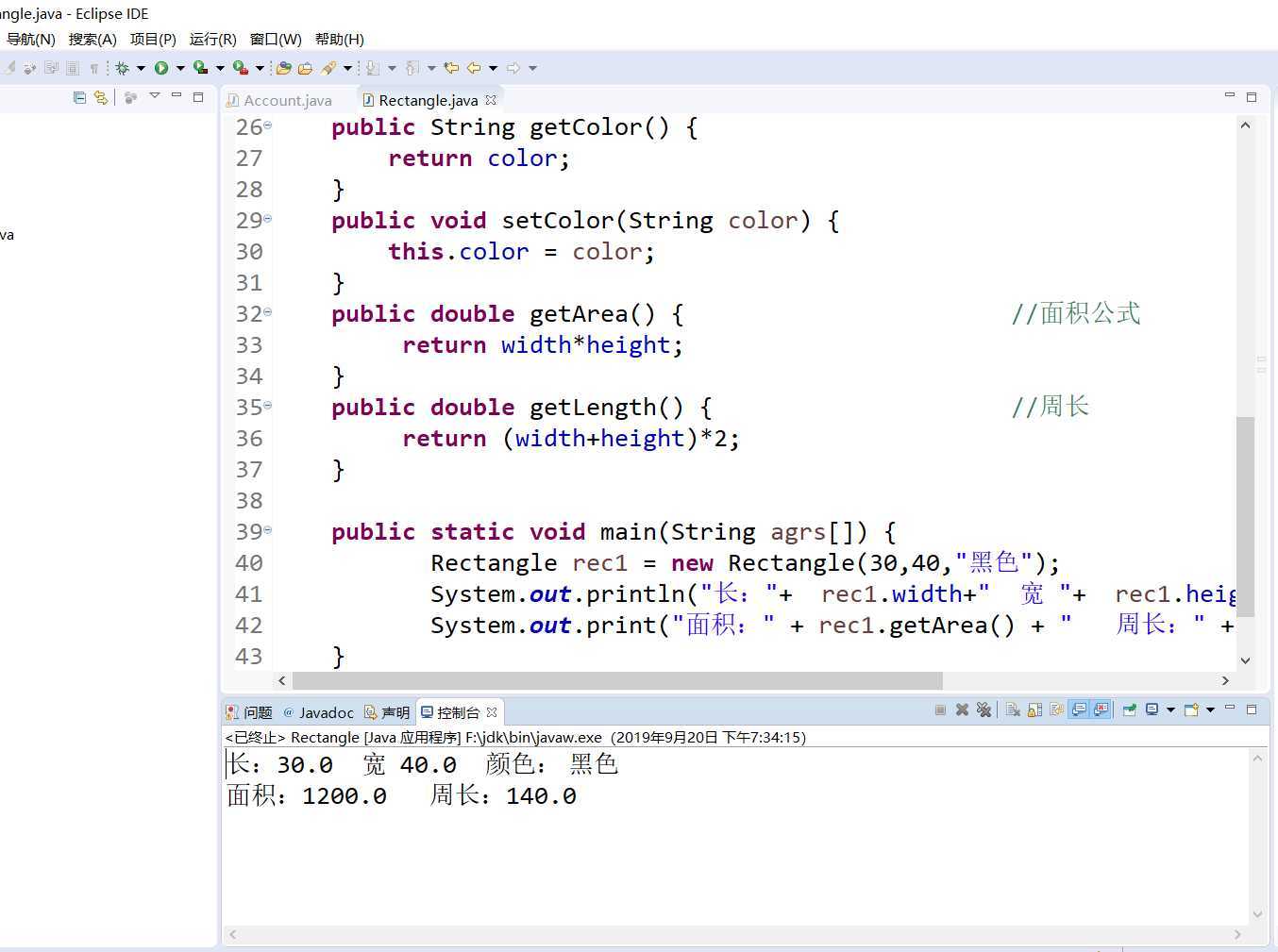The image size is (1278, 952).
Task: Open the 窗口(W) menu
Action: pos(276,39)
